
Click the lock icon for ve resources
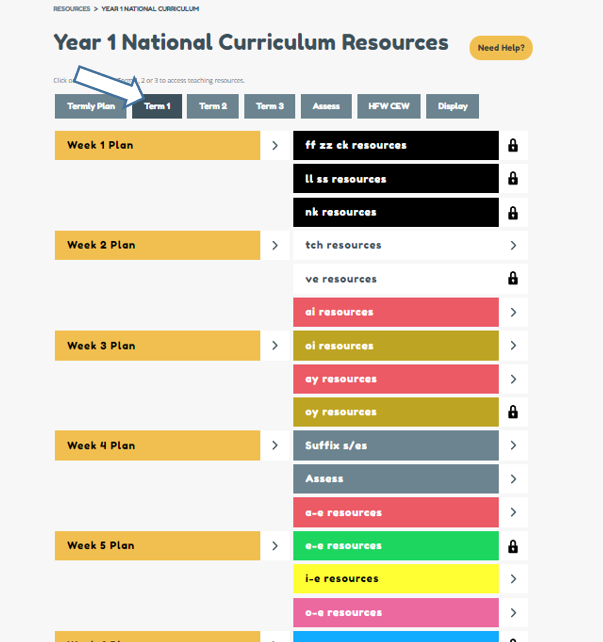pyautogui.click(x=513, y=279)
